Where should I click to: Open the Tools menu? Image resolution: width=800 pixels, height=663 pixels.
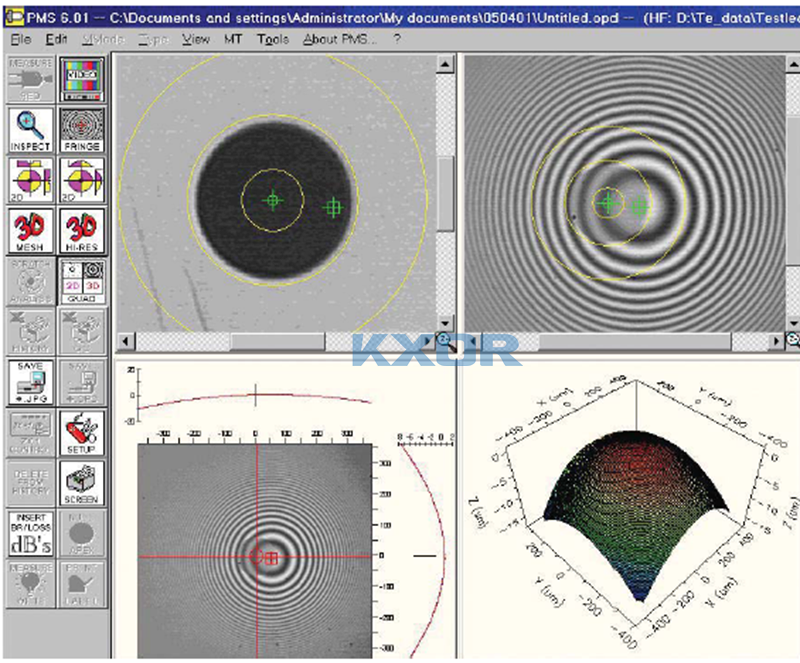[273, 39]
